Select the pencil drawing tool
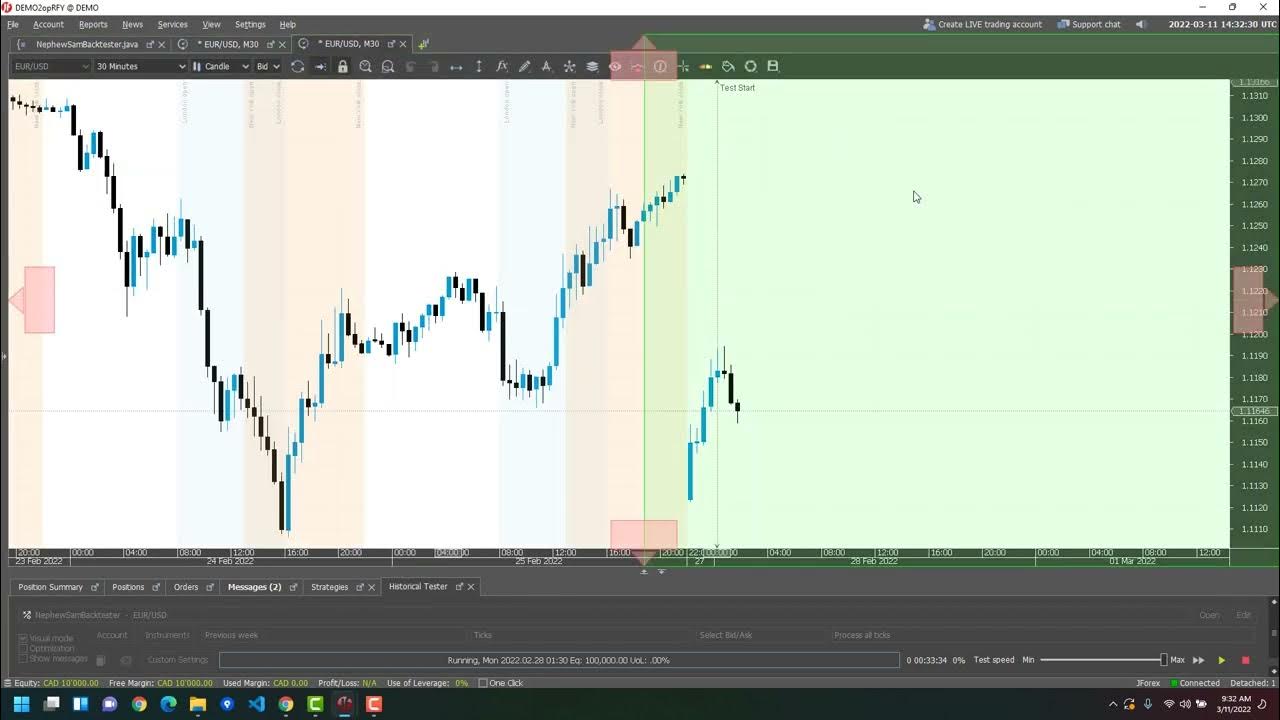Image resolution: width=1280 pixels, height=720 pixels. pyautogui.click(x=524, y=66)
